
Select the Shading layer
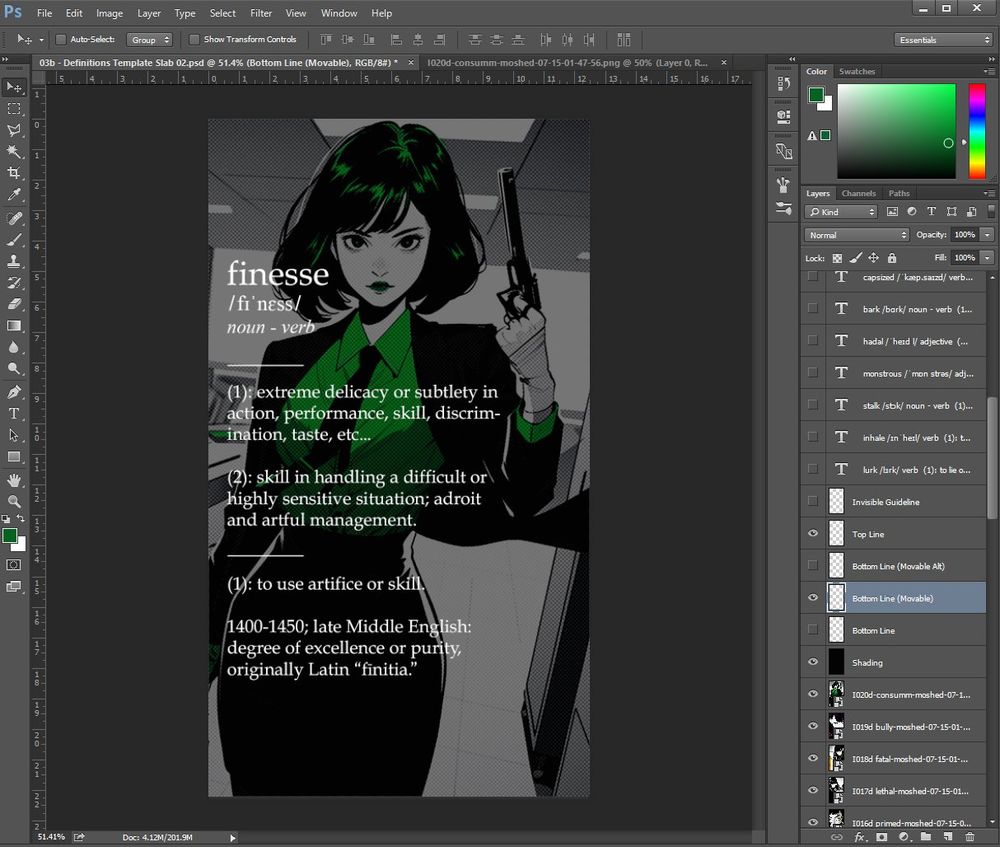(x=867, y=662)
